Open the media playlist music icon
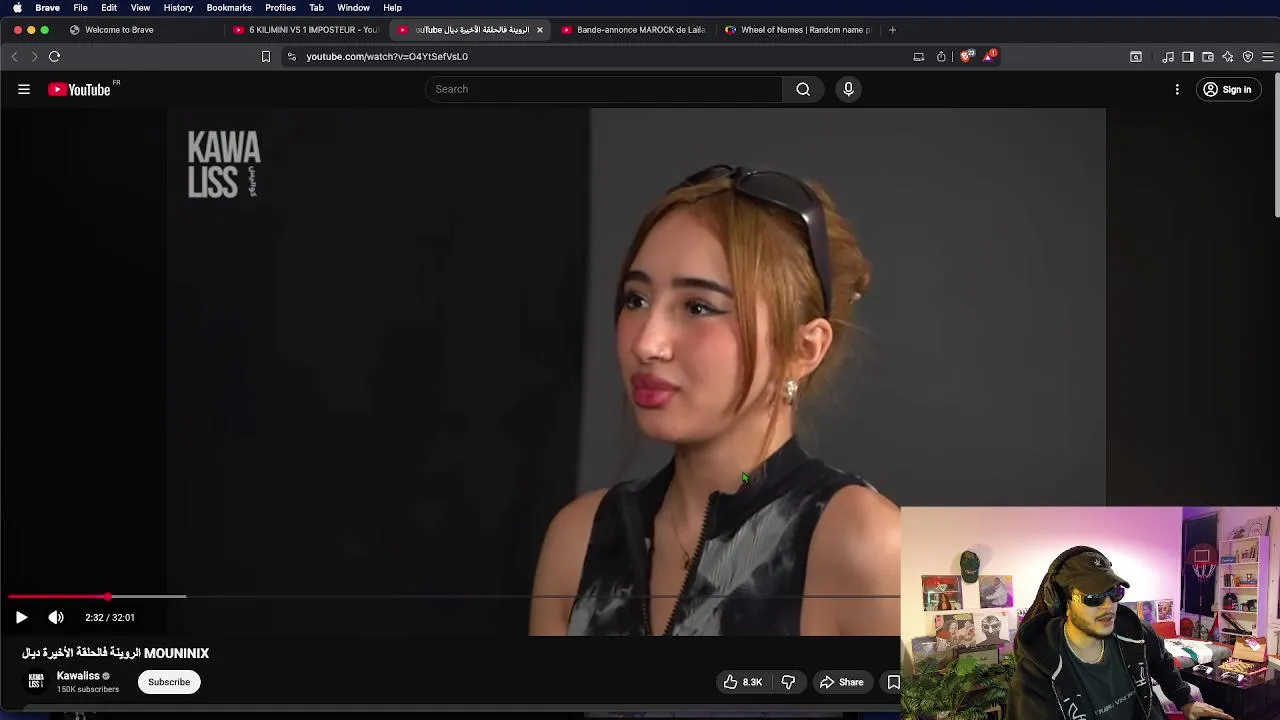The width and height of the screenshot is (1280, 720). [1168, 57]
